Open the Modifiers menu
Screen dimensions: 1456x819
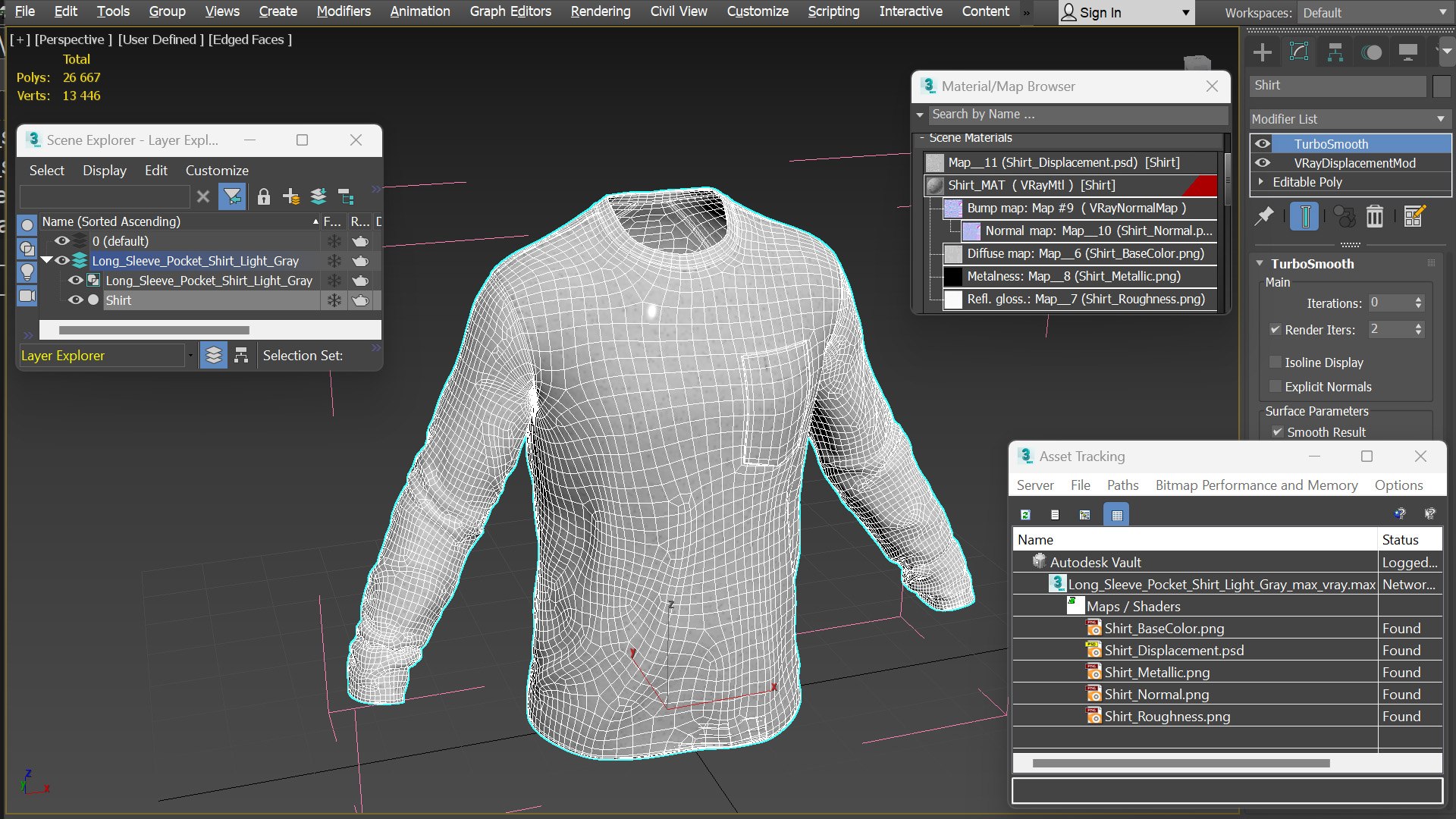344,11
